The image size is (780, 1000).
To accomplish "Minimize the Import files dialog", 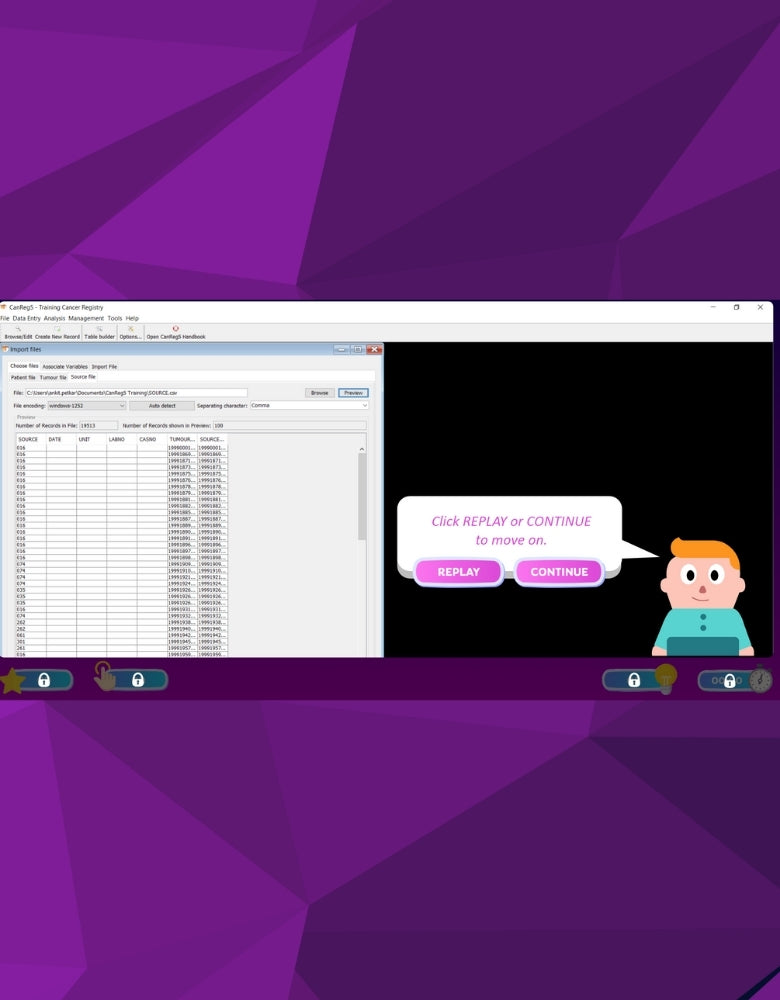I will click(341, 349).
